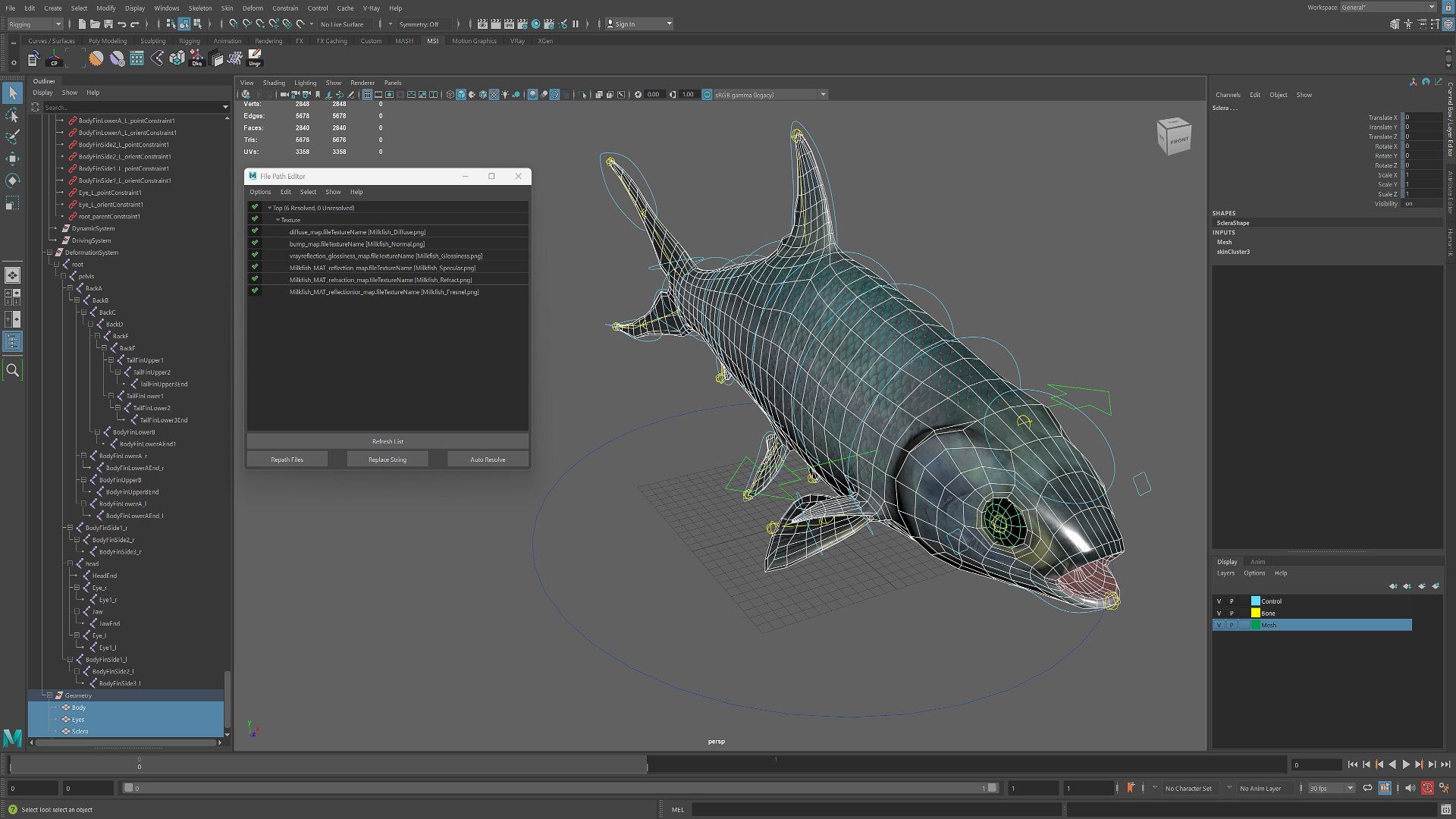The height and width of the screenshot is (819, 1456).
Task: Toggle visibility V of the Bone layer
Action: click(1219, 613)
